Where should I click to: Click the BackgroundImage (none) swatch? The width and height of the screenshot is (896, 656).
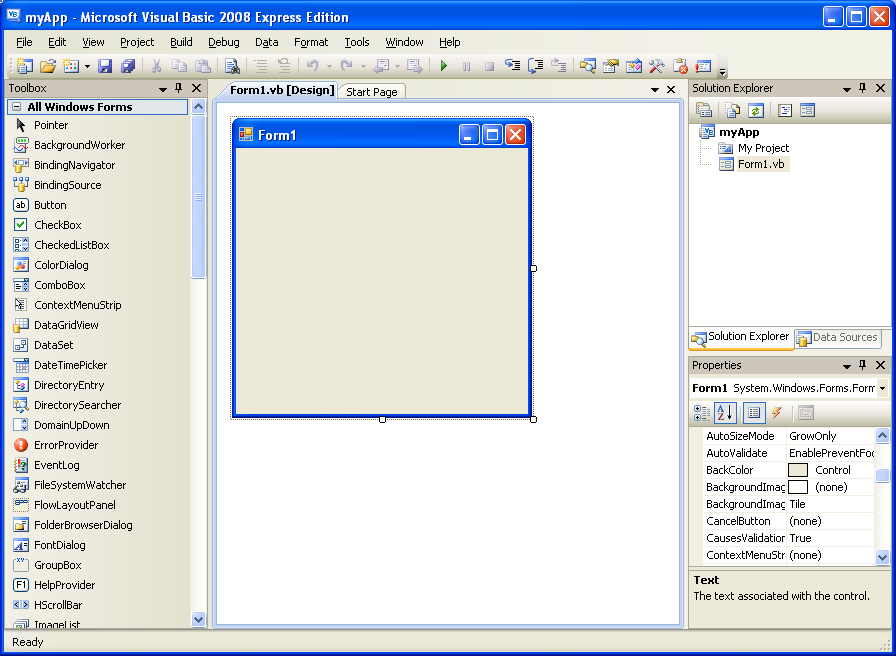tap(798, 487)
